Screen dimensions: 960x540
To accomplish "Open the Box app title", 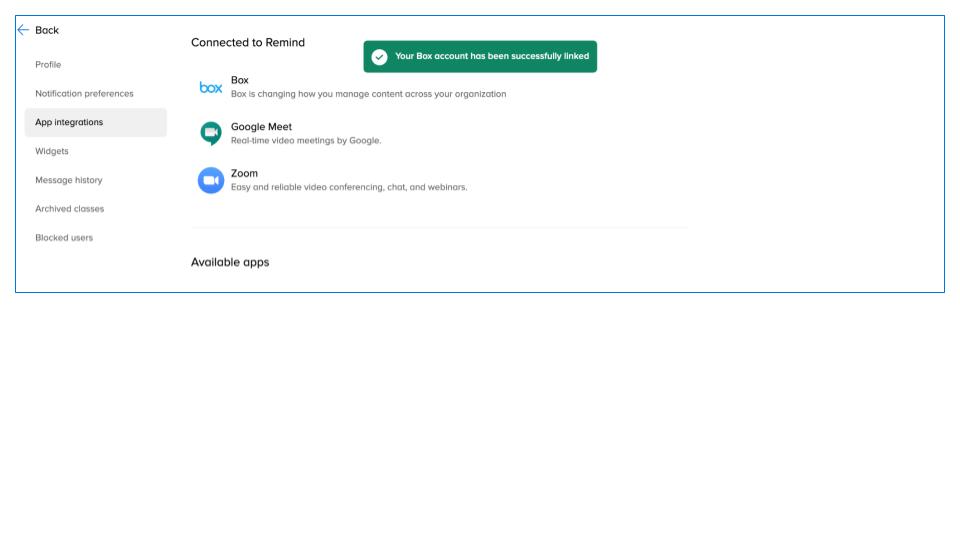I will click(240, 80).
